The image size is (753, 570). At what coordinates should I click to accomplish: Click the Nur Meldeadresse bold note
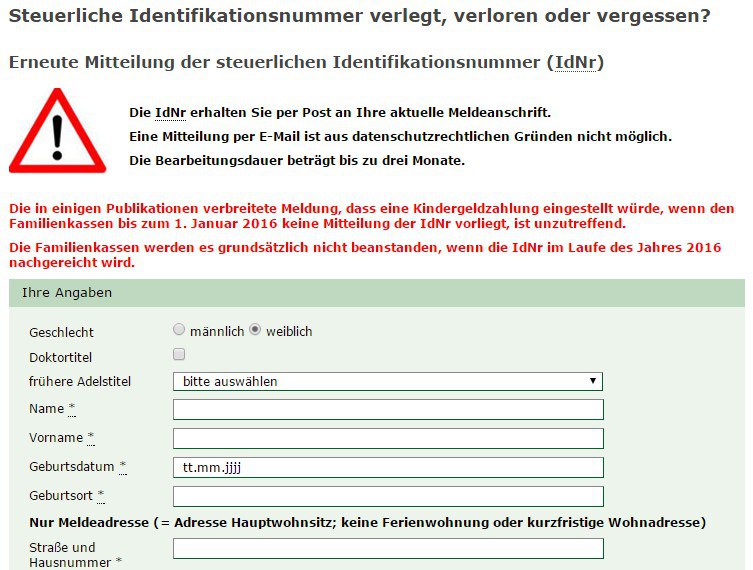pos(367,522)
